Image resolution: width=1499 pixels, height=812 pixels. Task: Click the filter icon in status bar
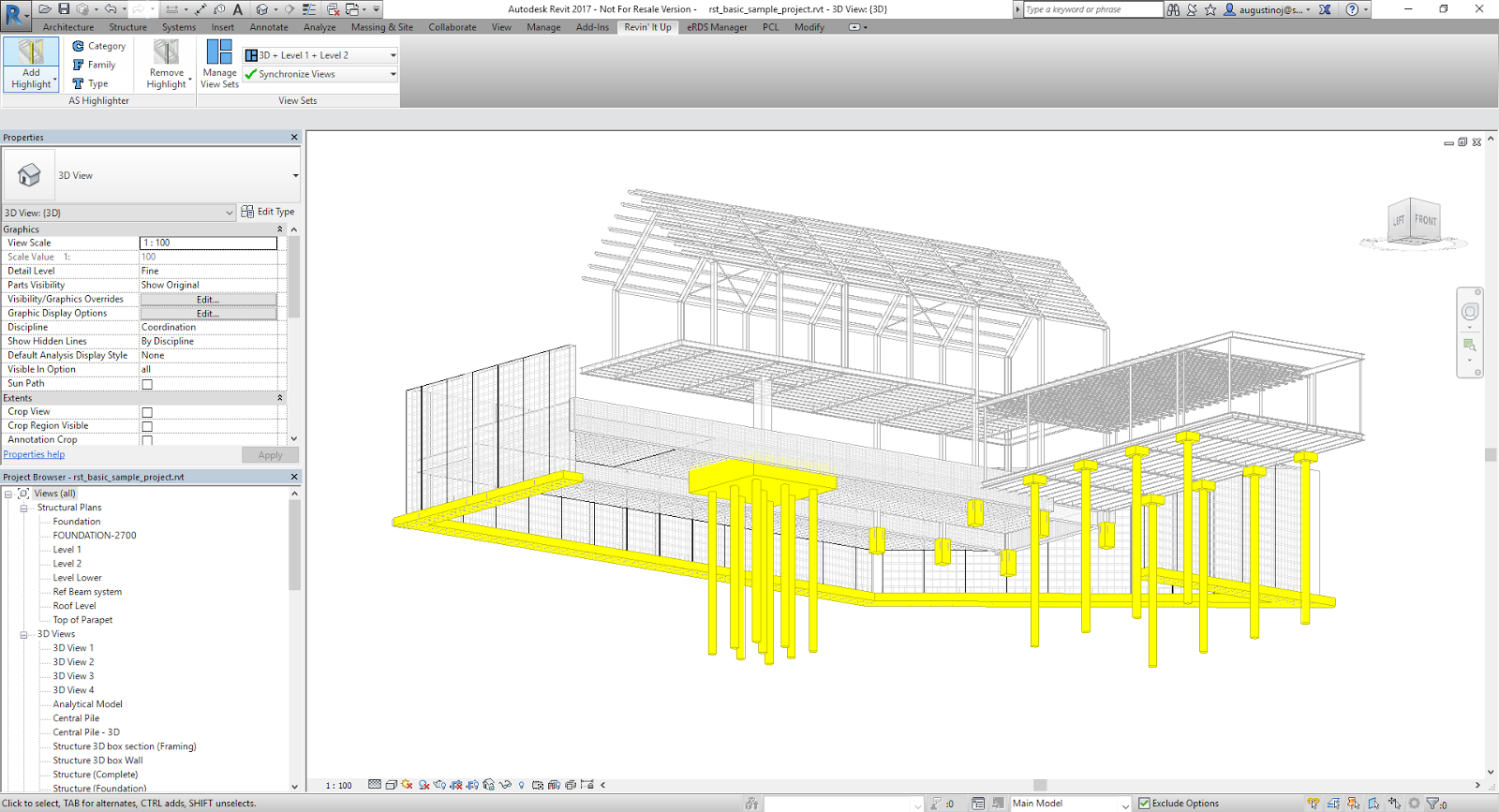pos(1432,804)
